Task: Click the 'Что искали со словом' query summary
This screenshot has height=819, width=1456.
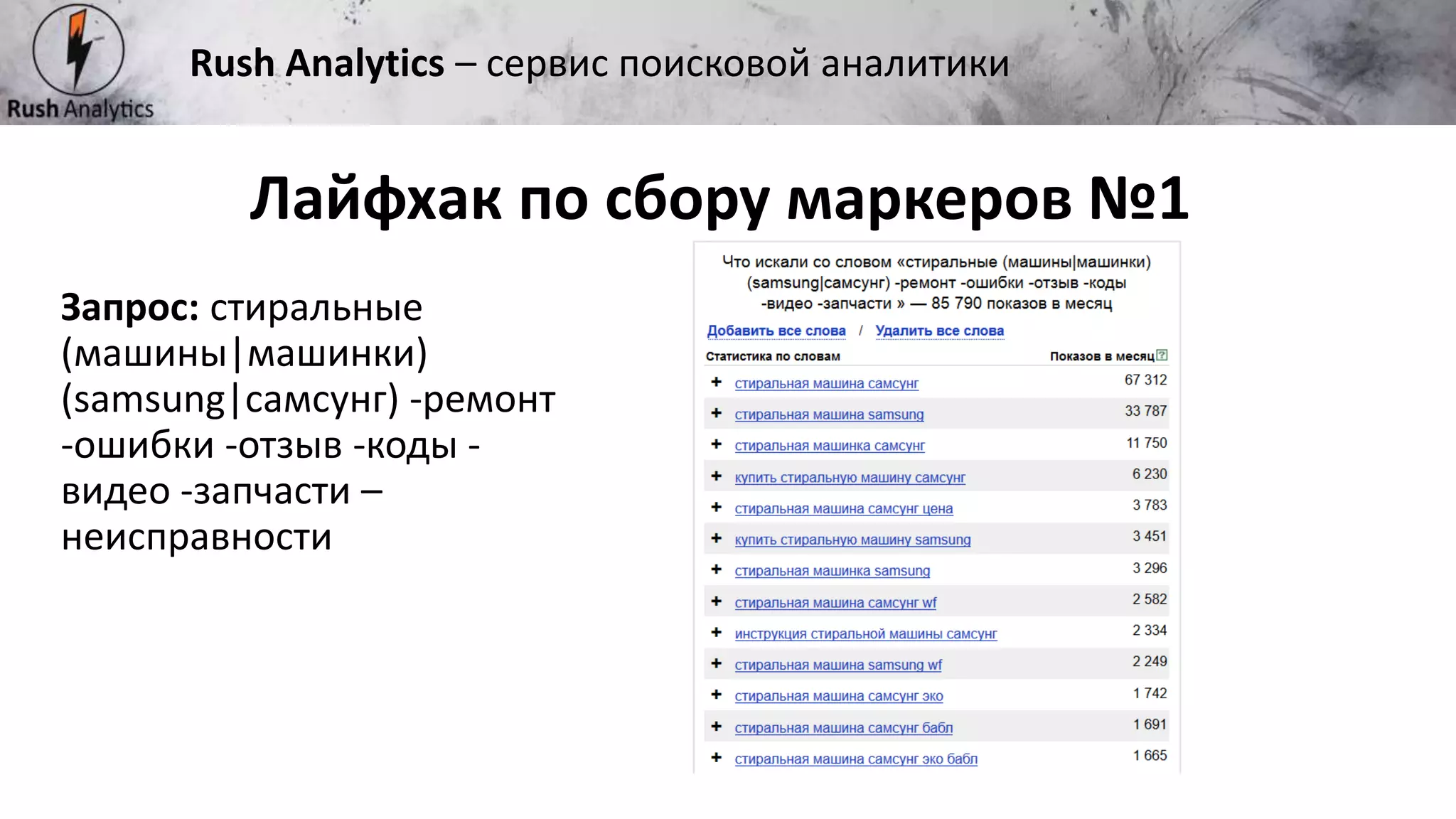Action: [936, 283]
